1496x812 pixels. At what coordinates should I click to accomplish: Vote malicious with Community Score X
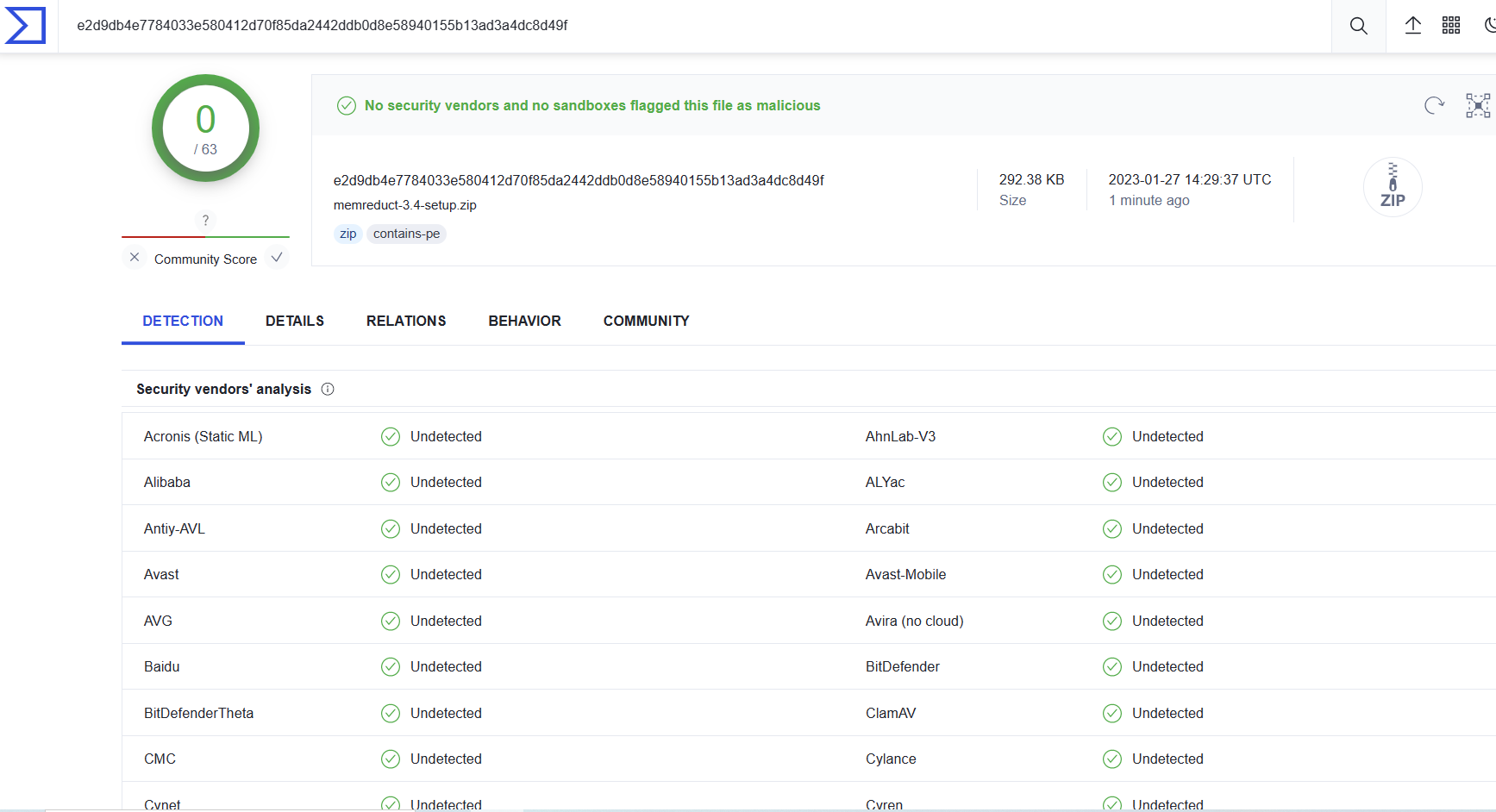135,258
